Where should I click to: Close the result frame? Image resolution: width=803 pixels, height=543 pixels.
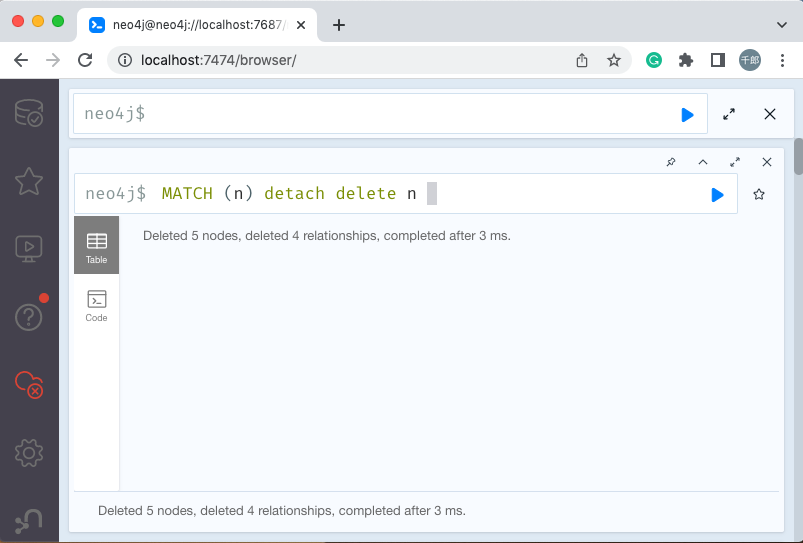point(767,162)
